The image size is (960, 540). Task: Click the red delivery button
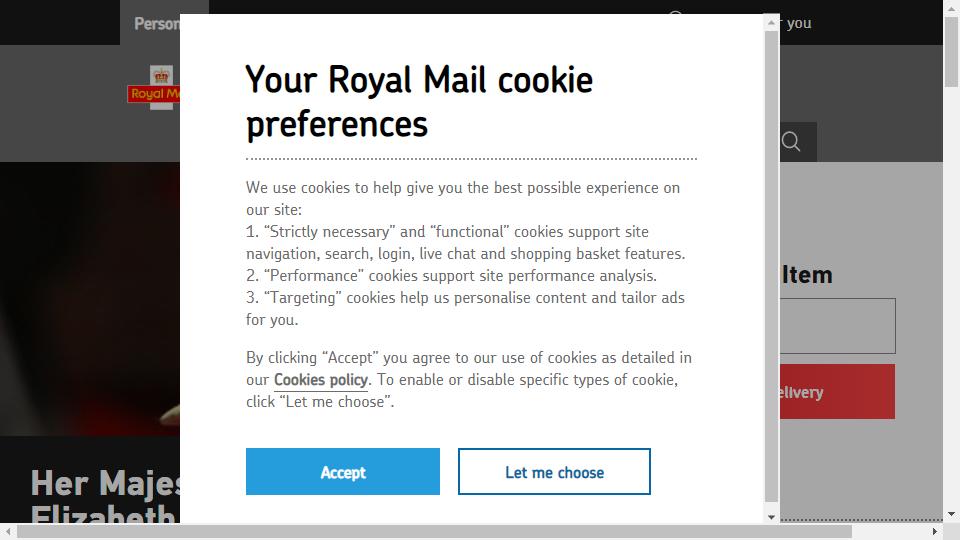coord(837,392)
